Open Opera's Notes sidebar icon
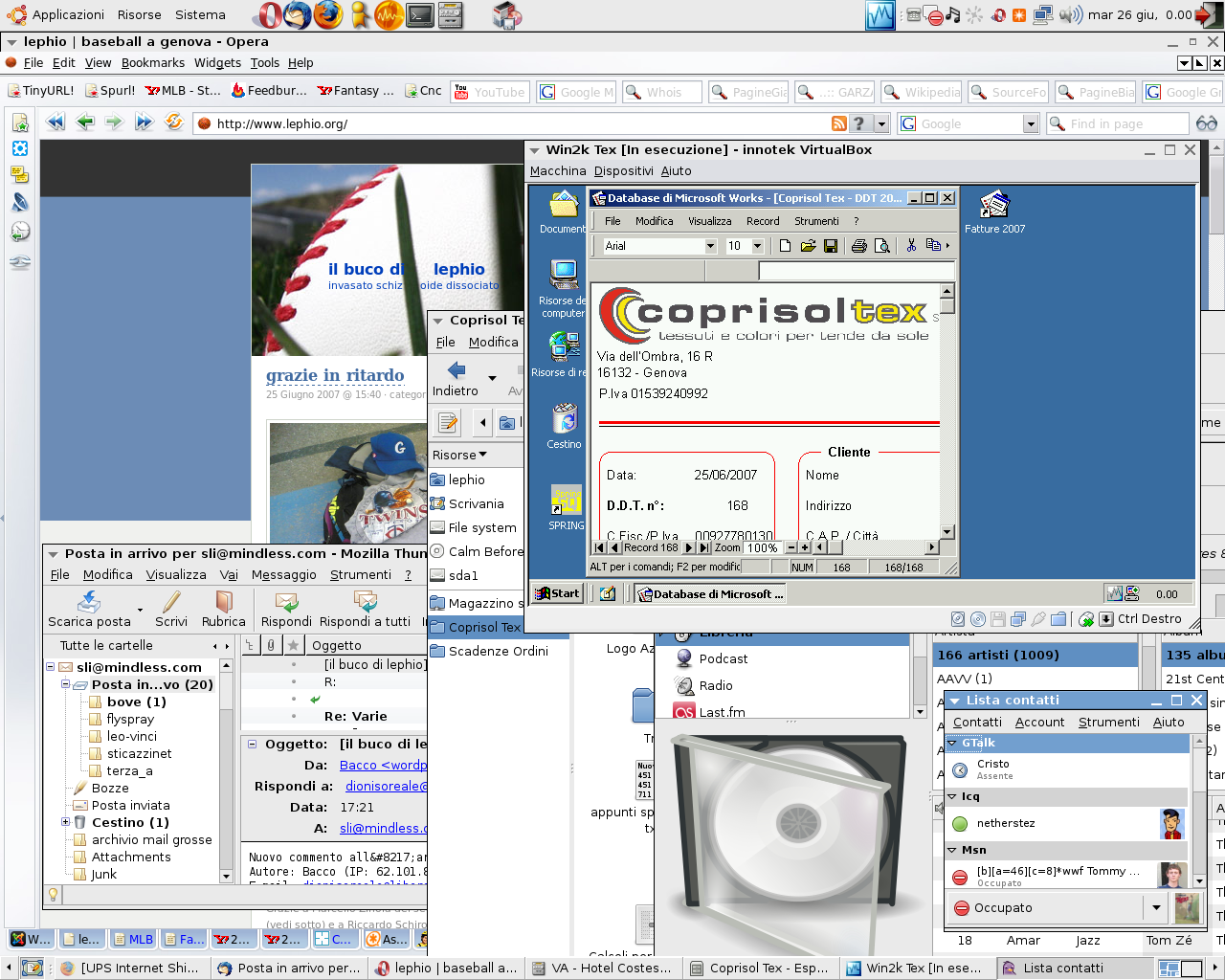Screen dimensions: 1225x980 coord(20,174)
